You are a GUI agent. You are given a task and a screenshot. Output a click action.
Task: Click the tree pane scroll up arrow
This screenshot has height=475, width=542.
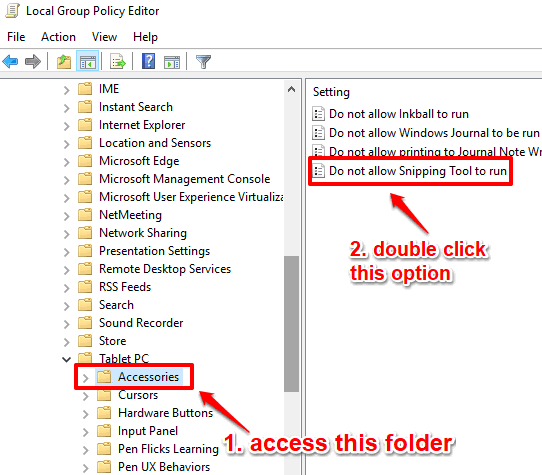[x=291, y=90]
